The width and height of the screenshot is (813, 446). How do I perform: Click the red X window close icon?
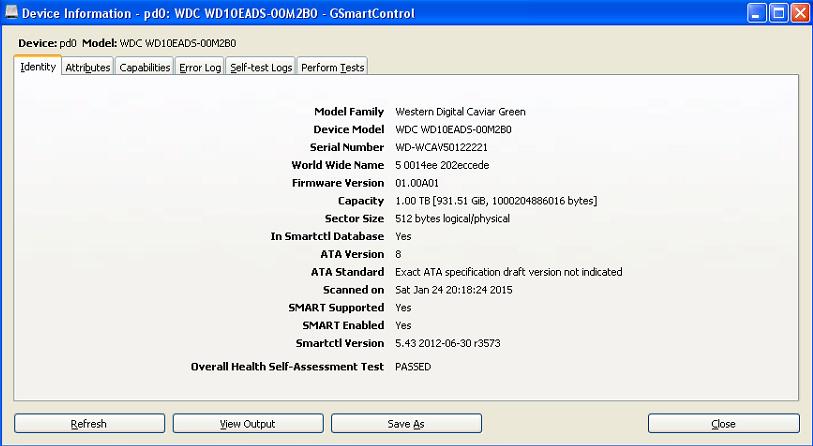point(800,13)
